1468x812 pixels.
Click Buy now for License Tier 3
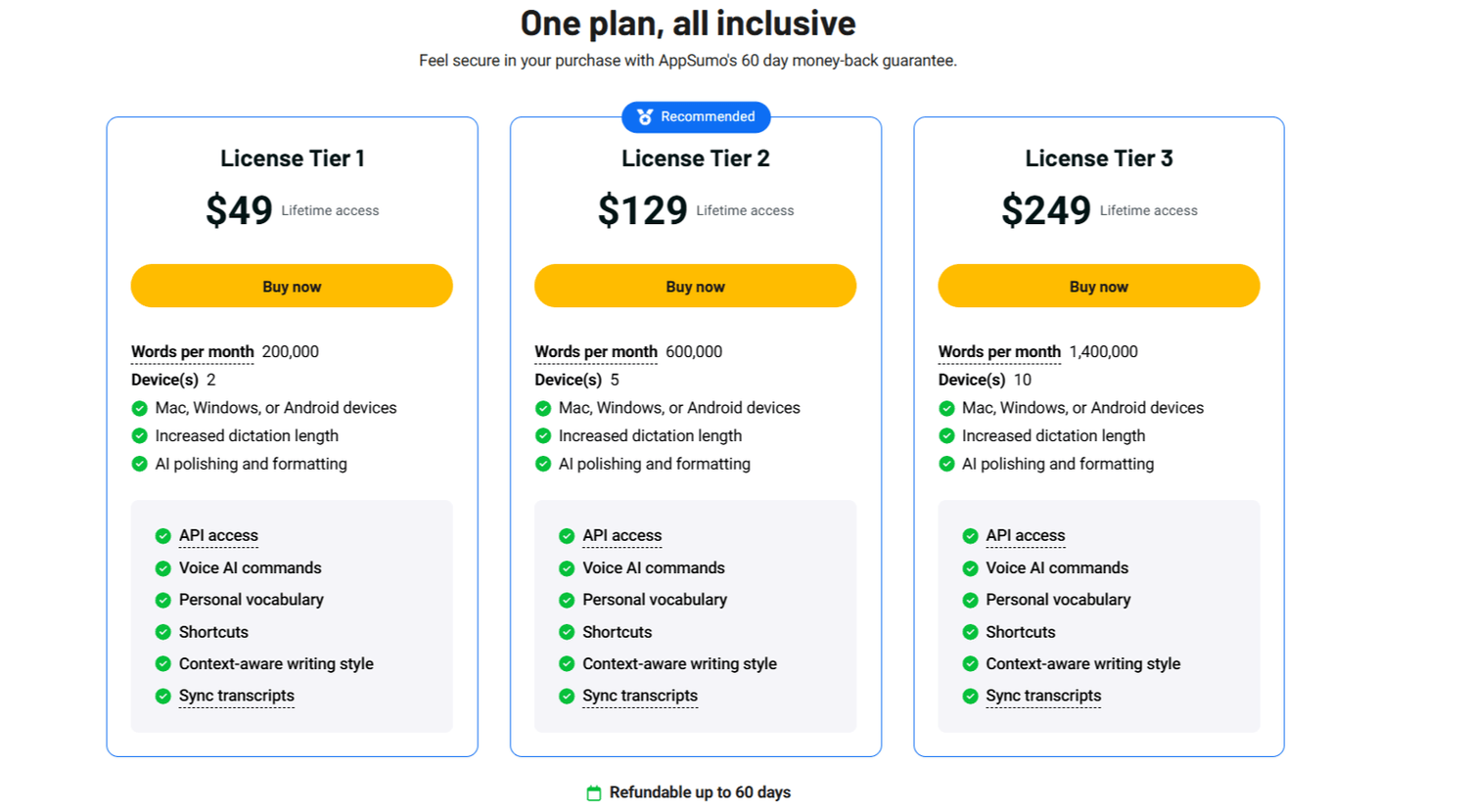click(1098, 286)
